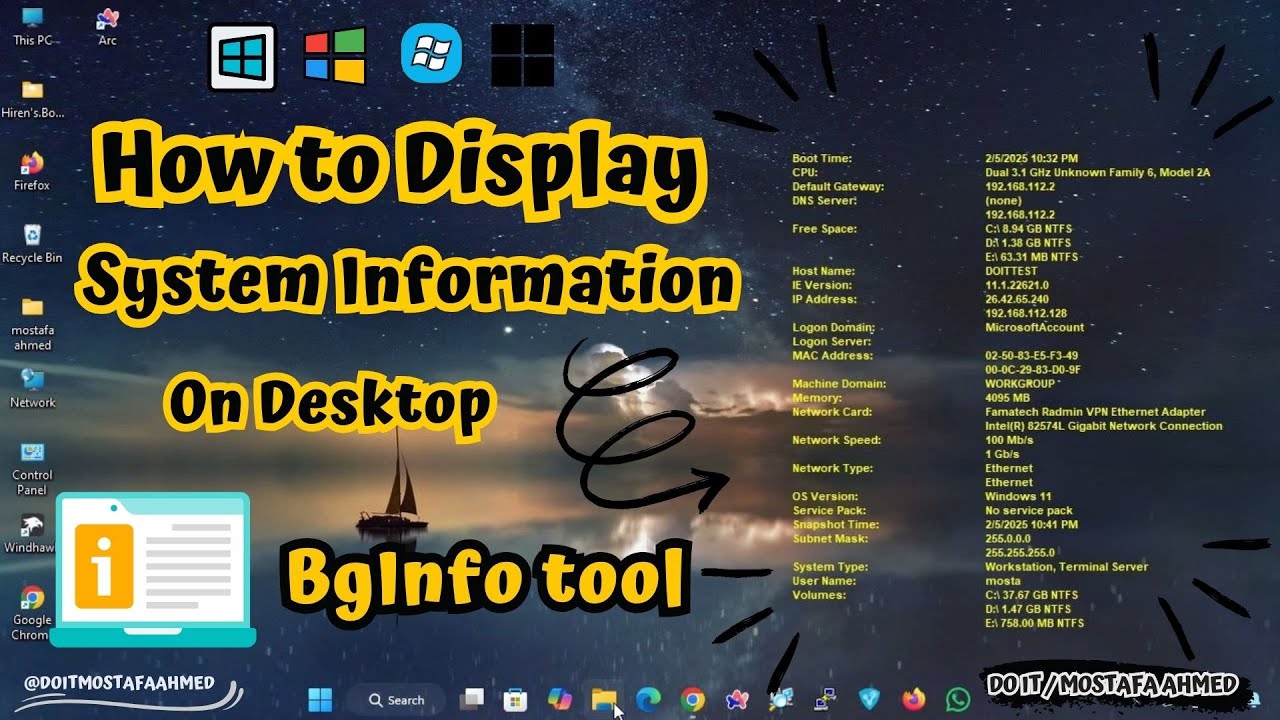Click the machine domain value "WORKGROUP"

[1020, 384]
